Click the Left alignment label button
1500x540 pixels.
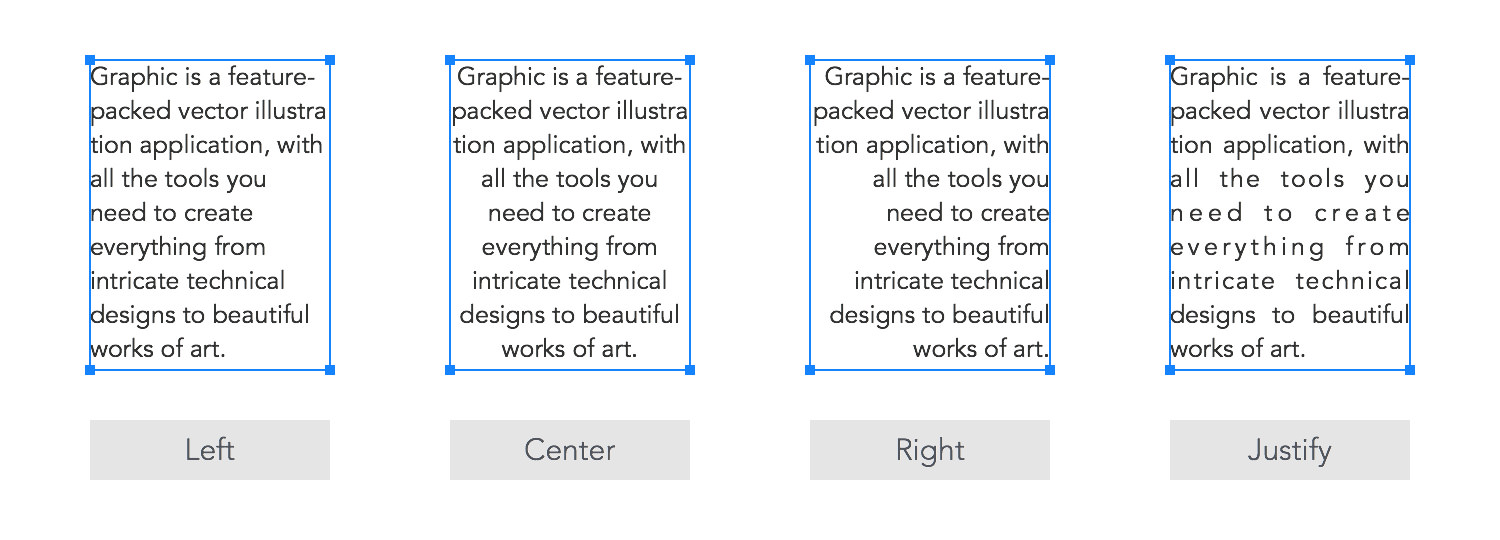point(210,450)
